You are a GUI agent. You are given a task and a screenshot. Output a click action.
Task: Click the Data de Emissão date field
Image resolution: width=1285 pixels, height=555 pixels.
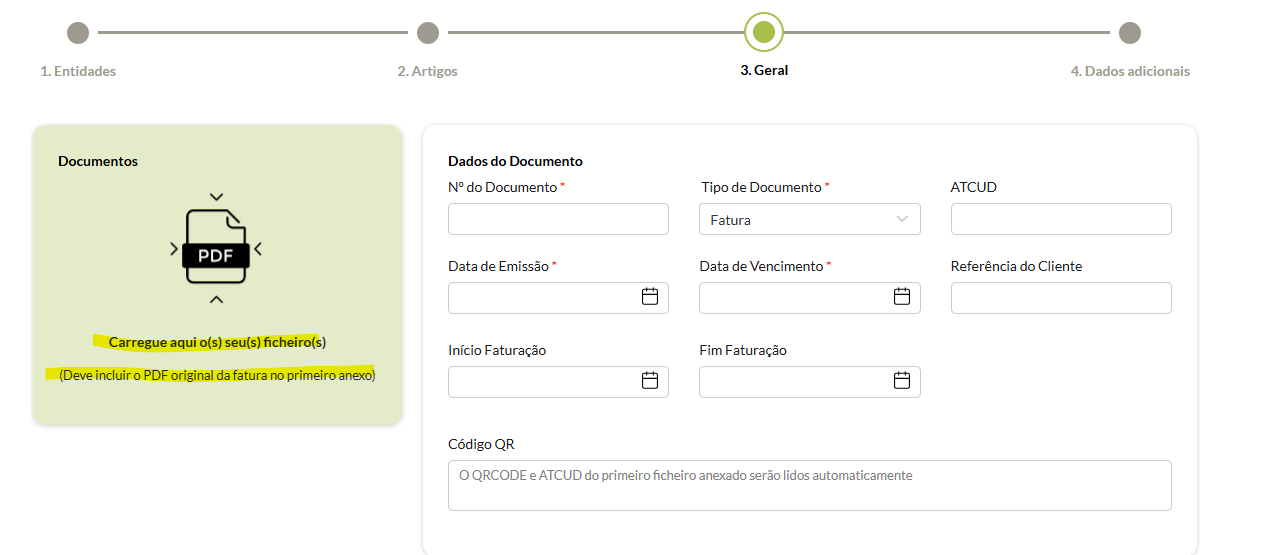tap(542, 298)
